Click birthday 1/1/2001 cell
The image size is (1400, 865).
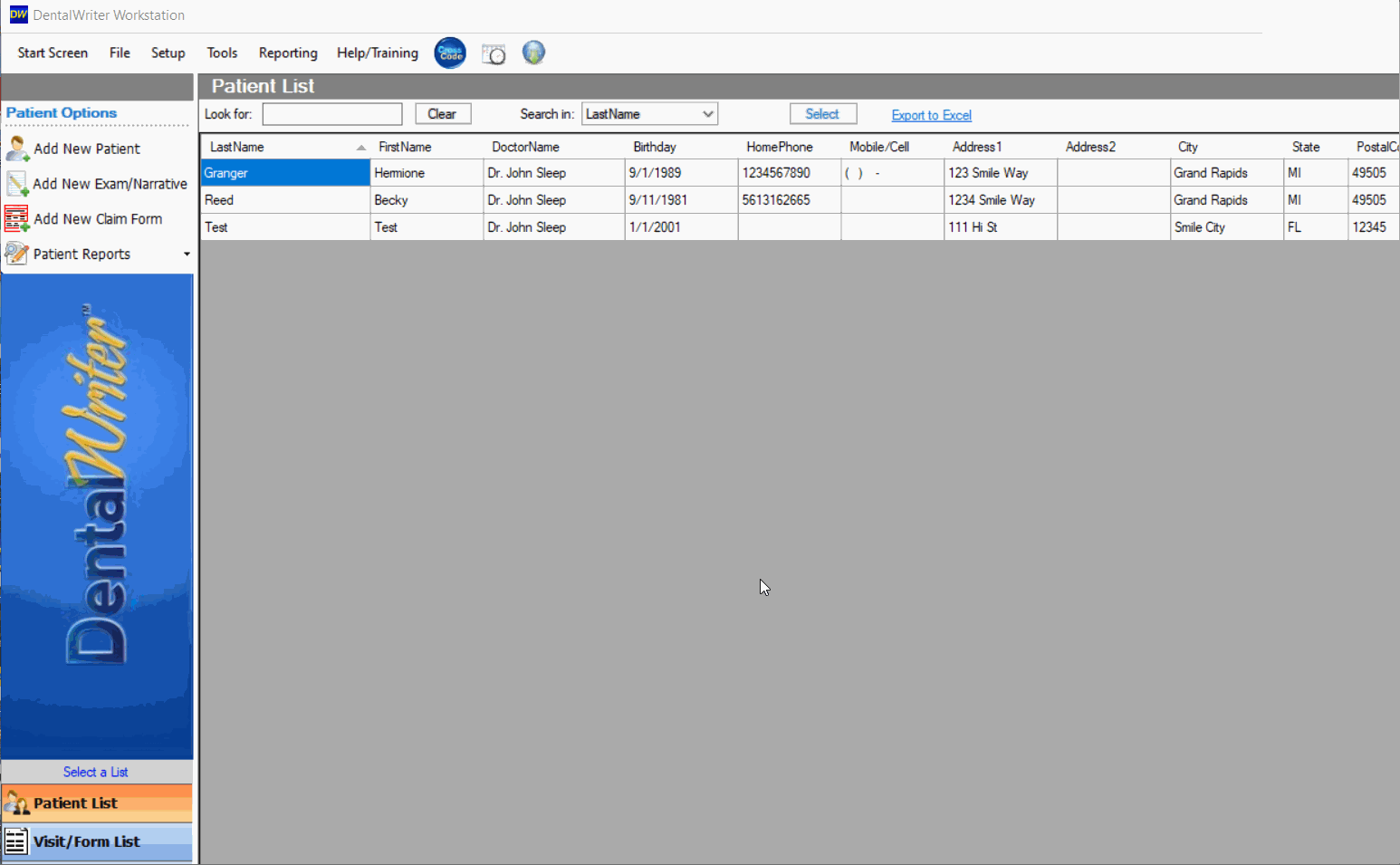click(681, 227)
